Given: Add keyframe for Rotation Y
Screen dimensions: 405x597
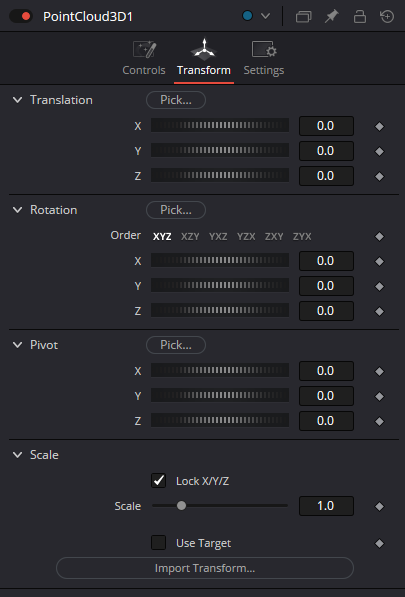Looking at the screenshot, I should tap(379, 286).
